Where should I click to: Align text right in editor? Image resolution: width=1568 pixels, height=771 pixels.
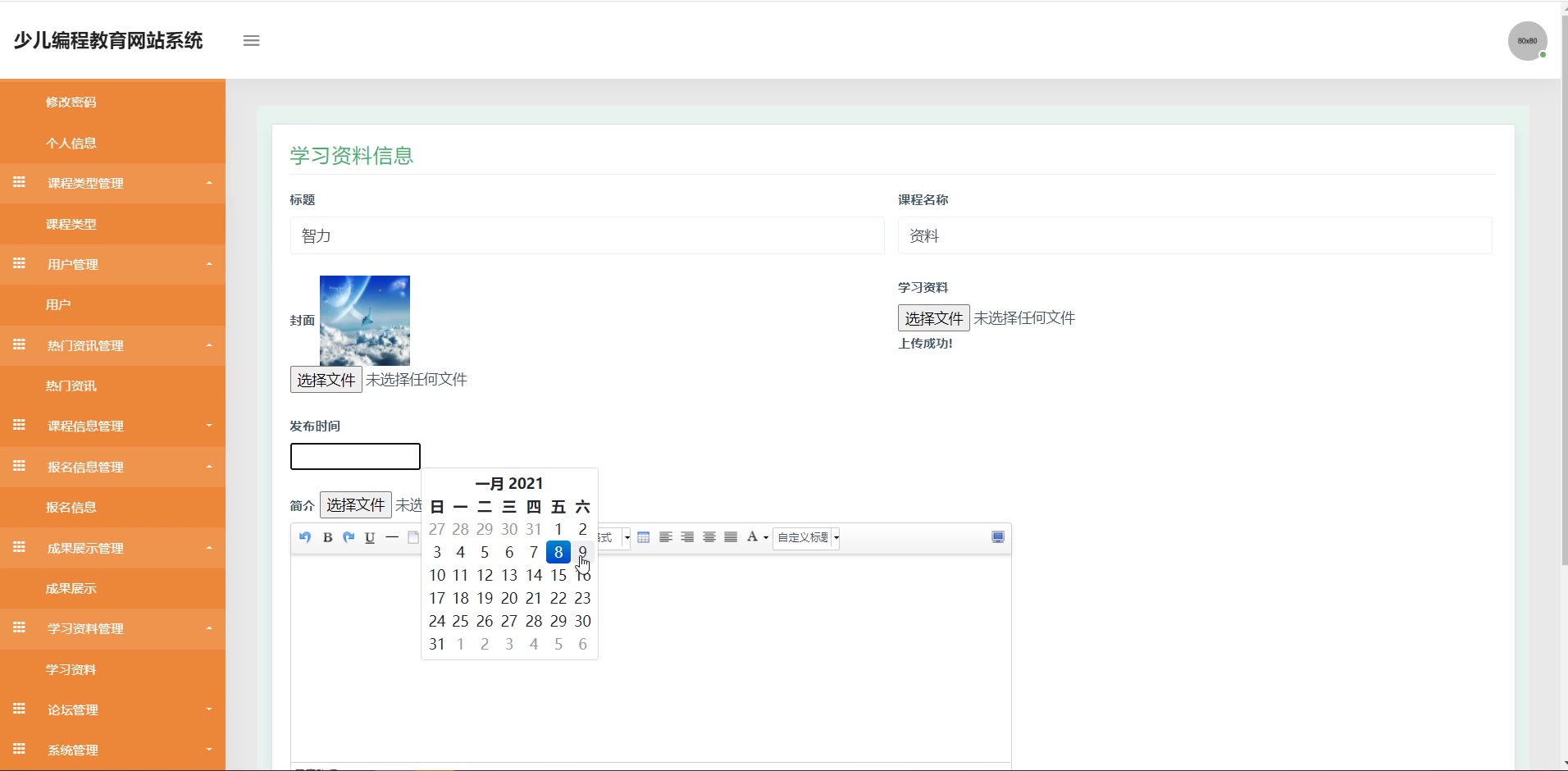pos(687,537)
